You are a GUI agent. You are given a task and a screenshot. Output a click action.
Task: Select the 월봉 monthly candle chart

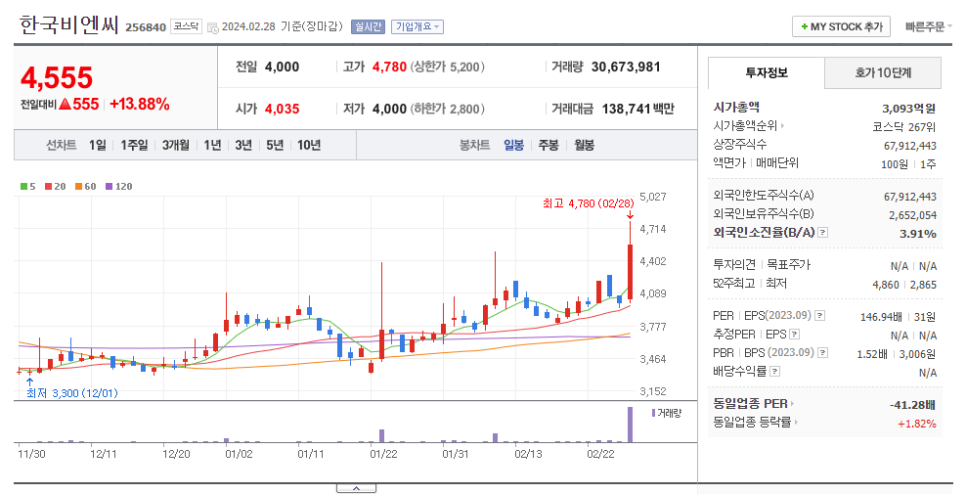click(x=584, y=145)
